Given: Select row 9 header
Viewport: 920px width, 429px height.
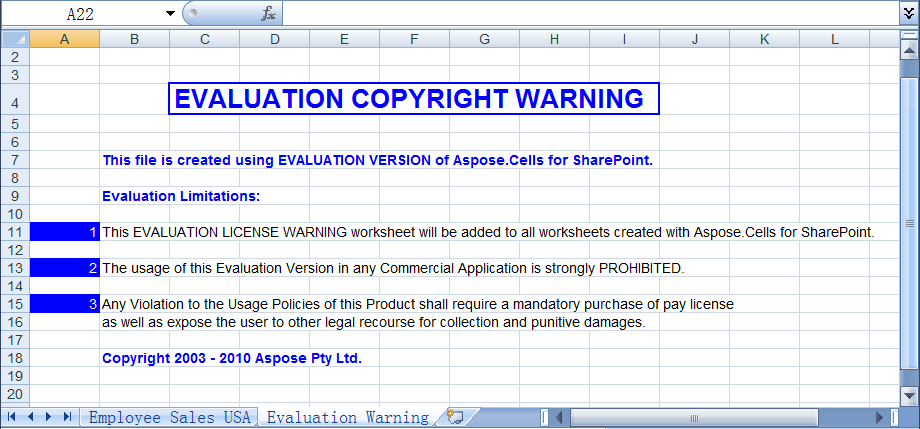Looking at the screenshot, I should 15,196.
